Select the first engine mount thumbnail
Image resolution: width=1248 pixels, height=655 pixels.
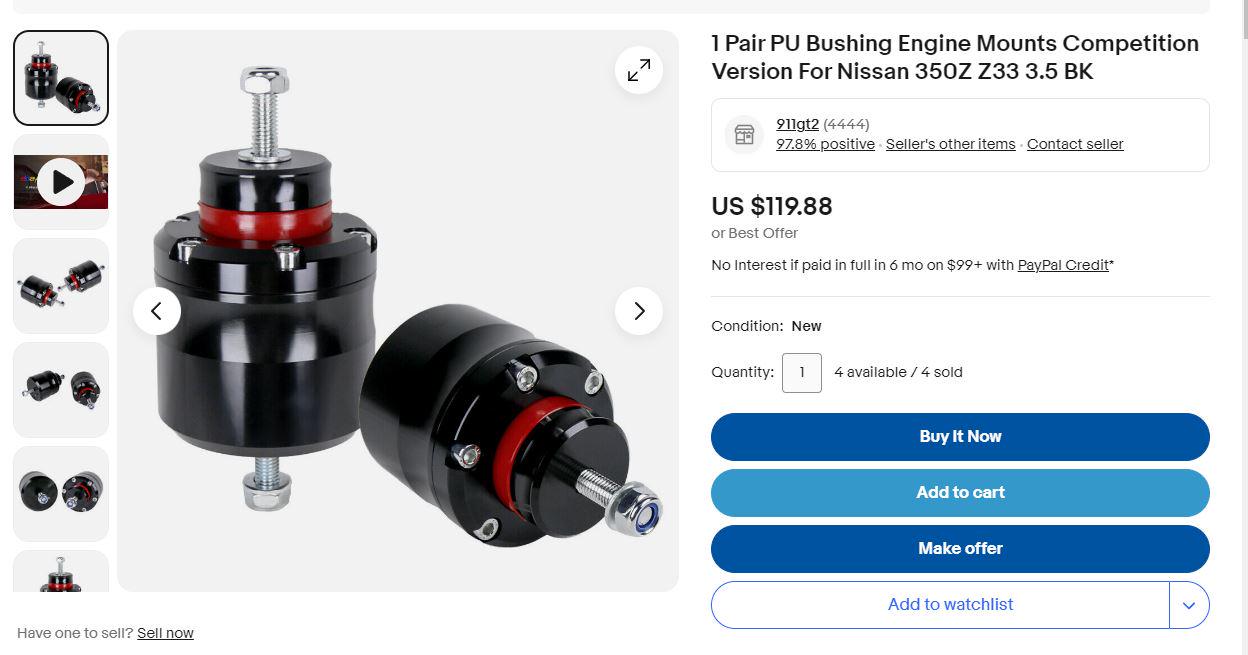(60, 77)
